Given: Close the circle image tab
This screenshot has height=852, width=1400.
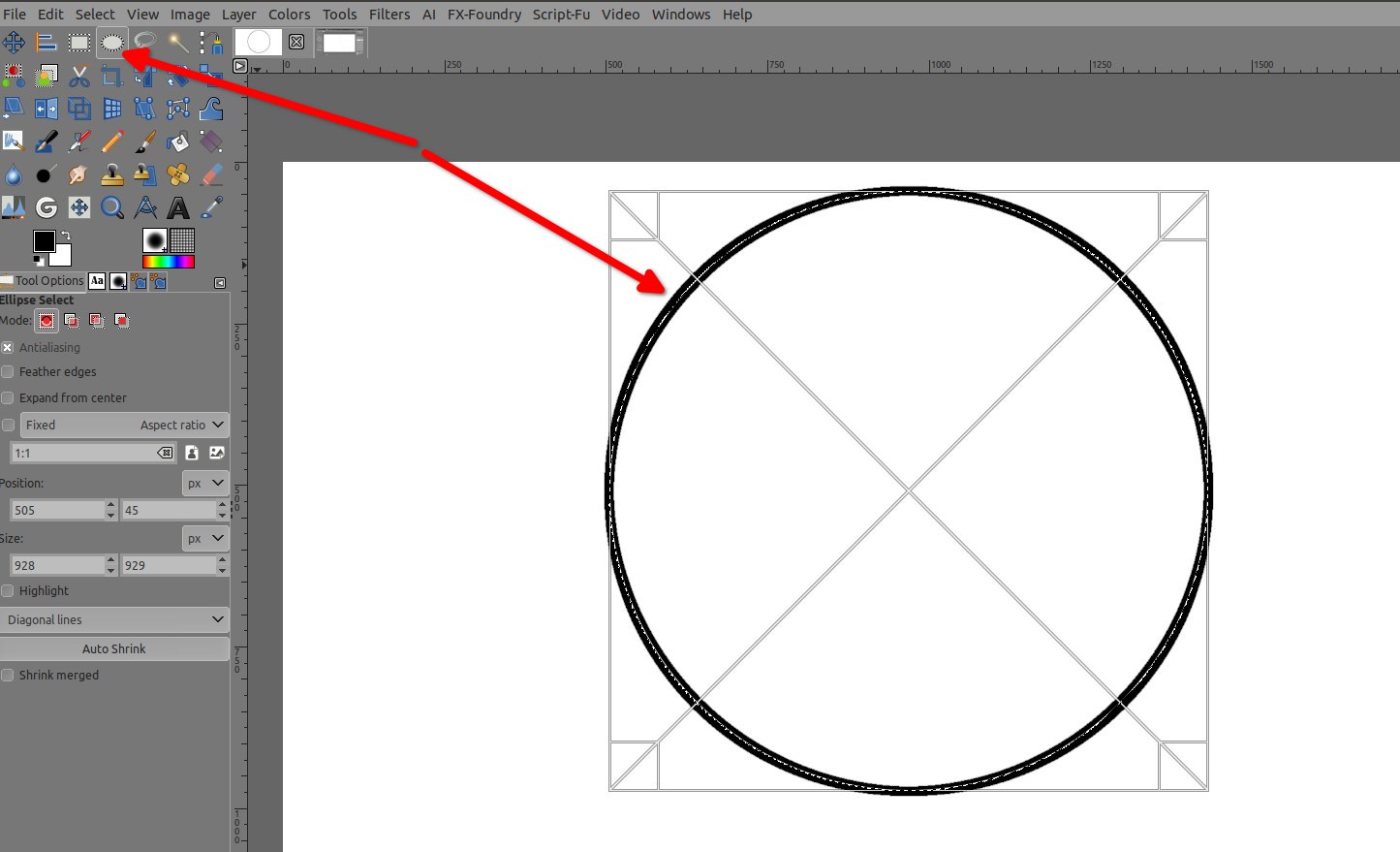Looking at the screenshot, I should tap(296, 42).
